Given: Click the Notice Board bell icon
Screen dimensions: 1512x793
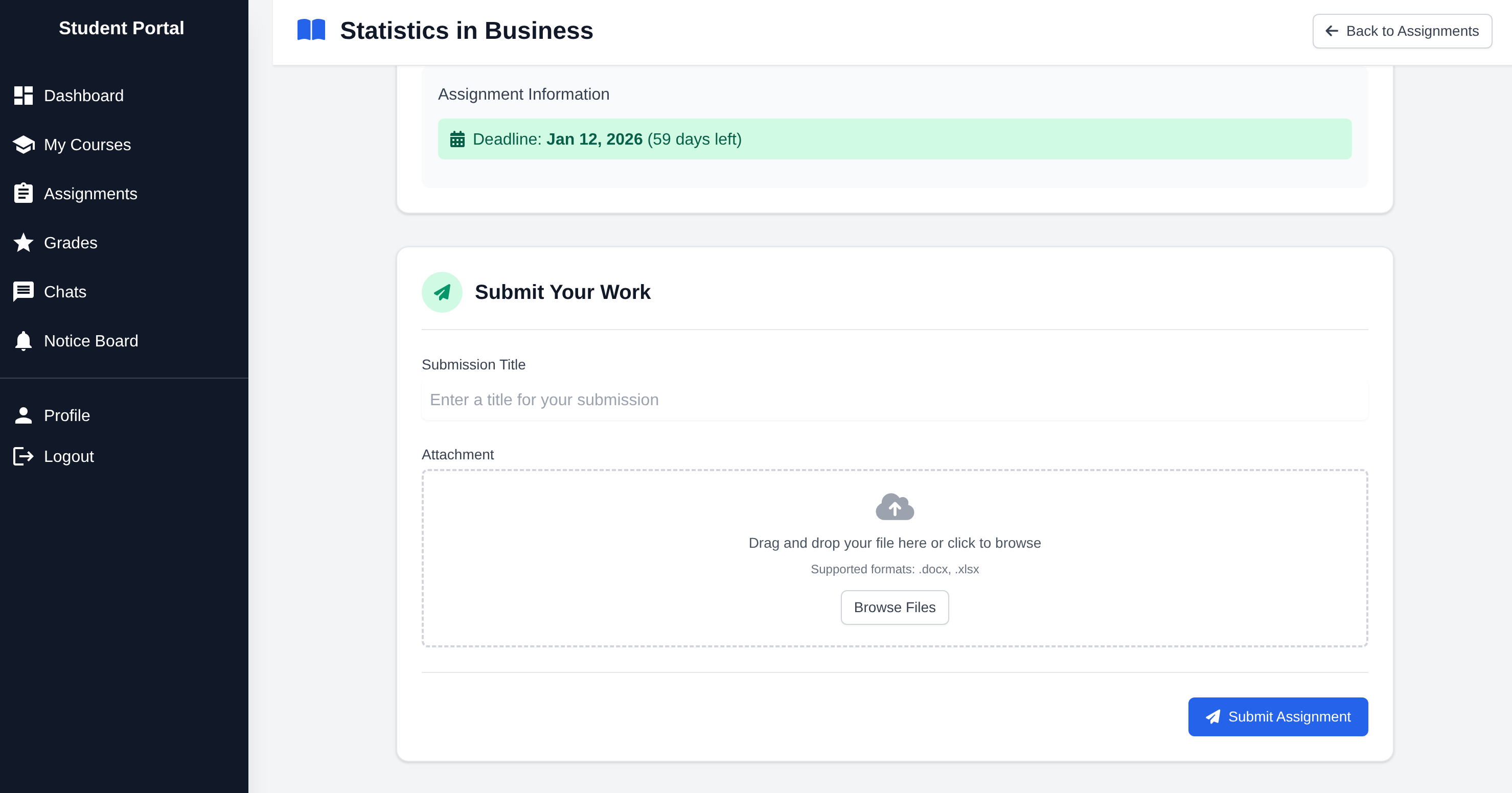Looking at the screenshot, I should 24,341.
